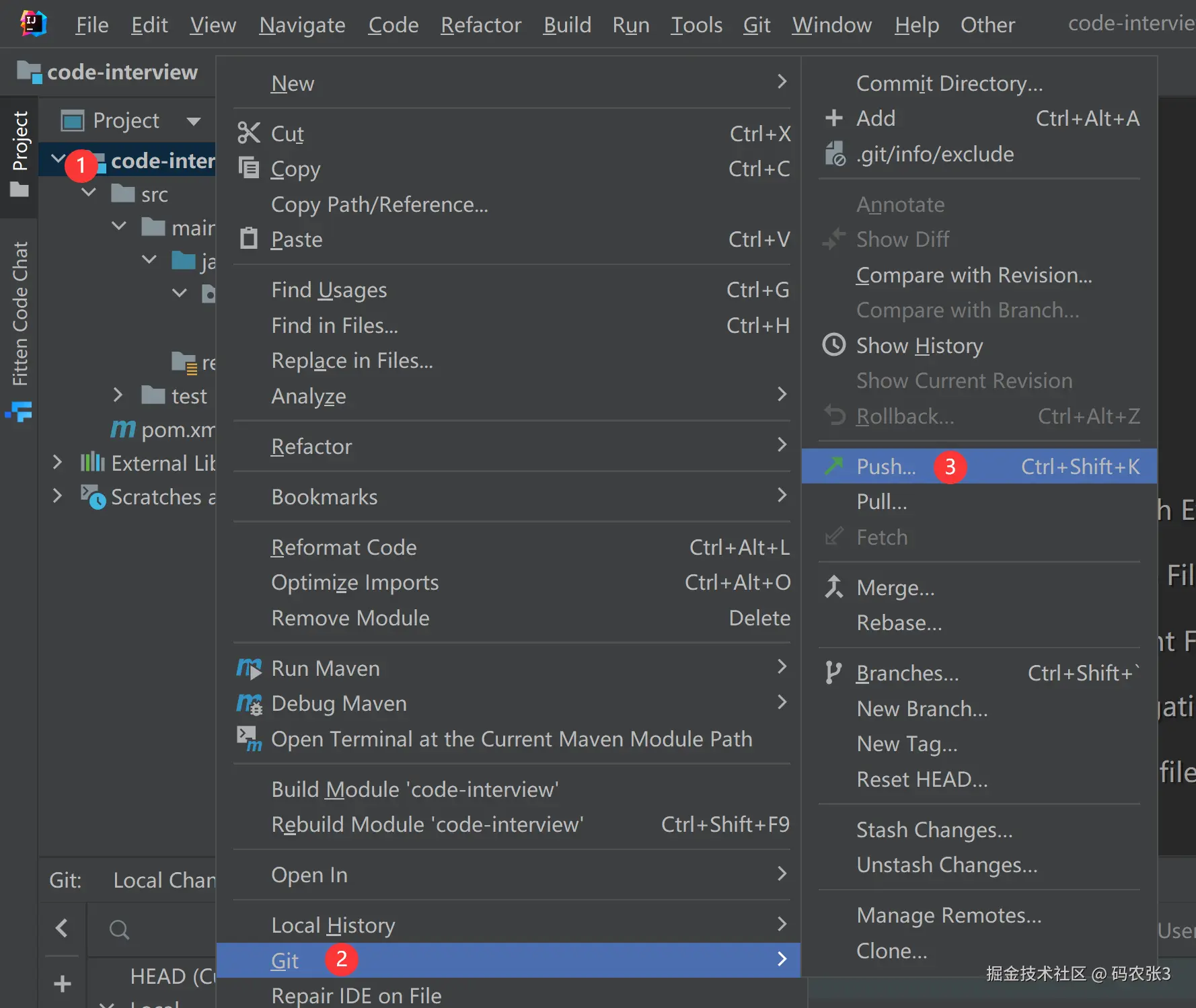Choose Stash Changes... from Git submenu

tap(979, 829)
